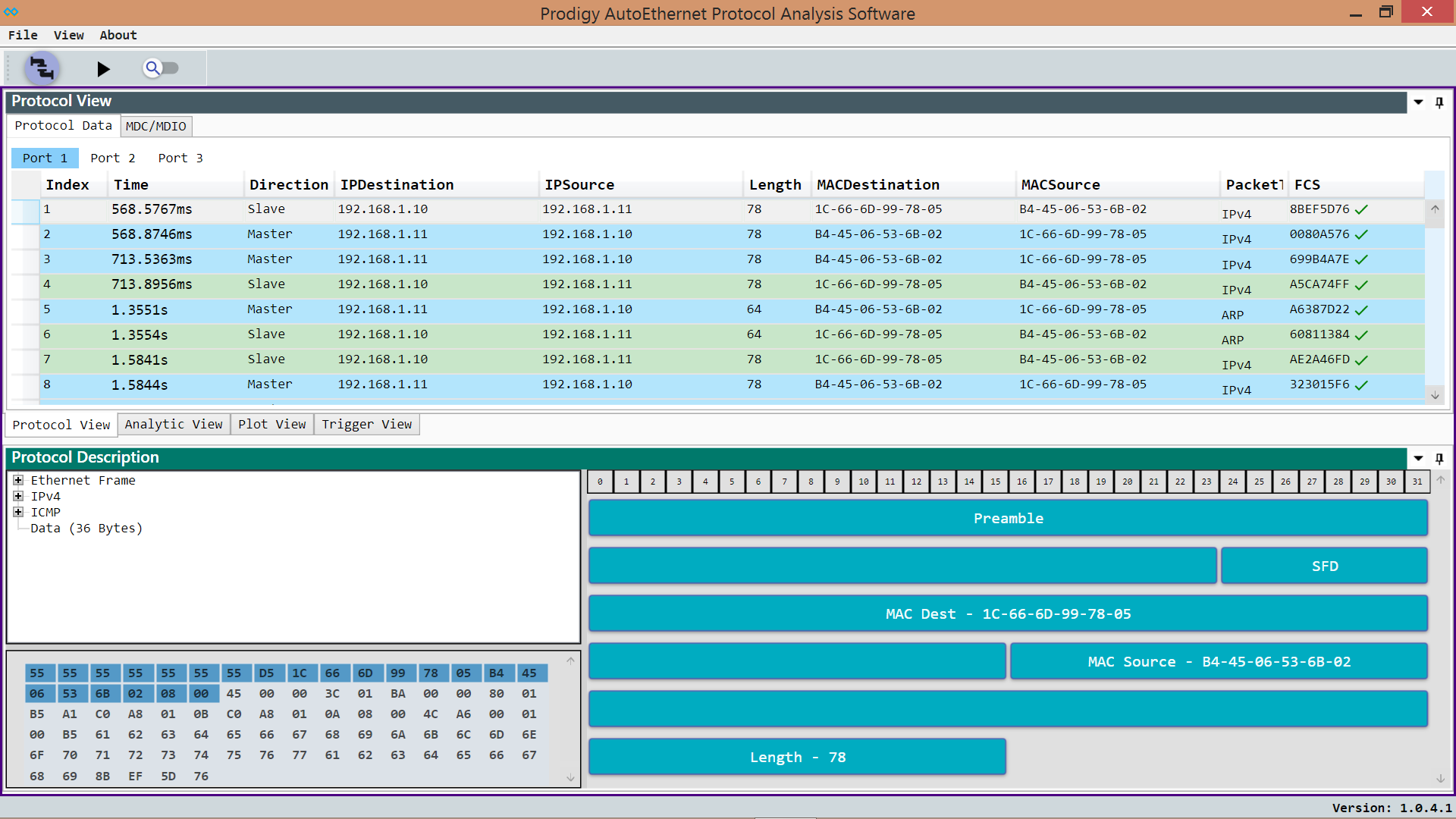This screenshot has height=819, width=1456.
Task: Click the Length - 78 block
Action: pyautogui.click(x=797, y=758)
